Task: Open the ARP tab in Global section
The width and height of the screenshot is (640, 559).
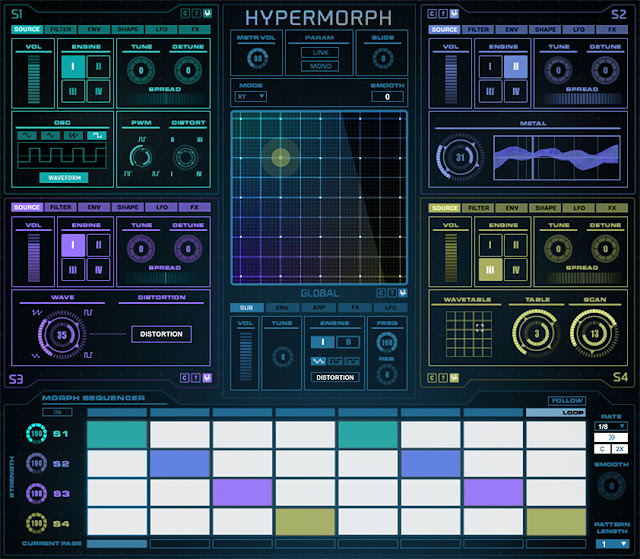Action: coord(319,308)
